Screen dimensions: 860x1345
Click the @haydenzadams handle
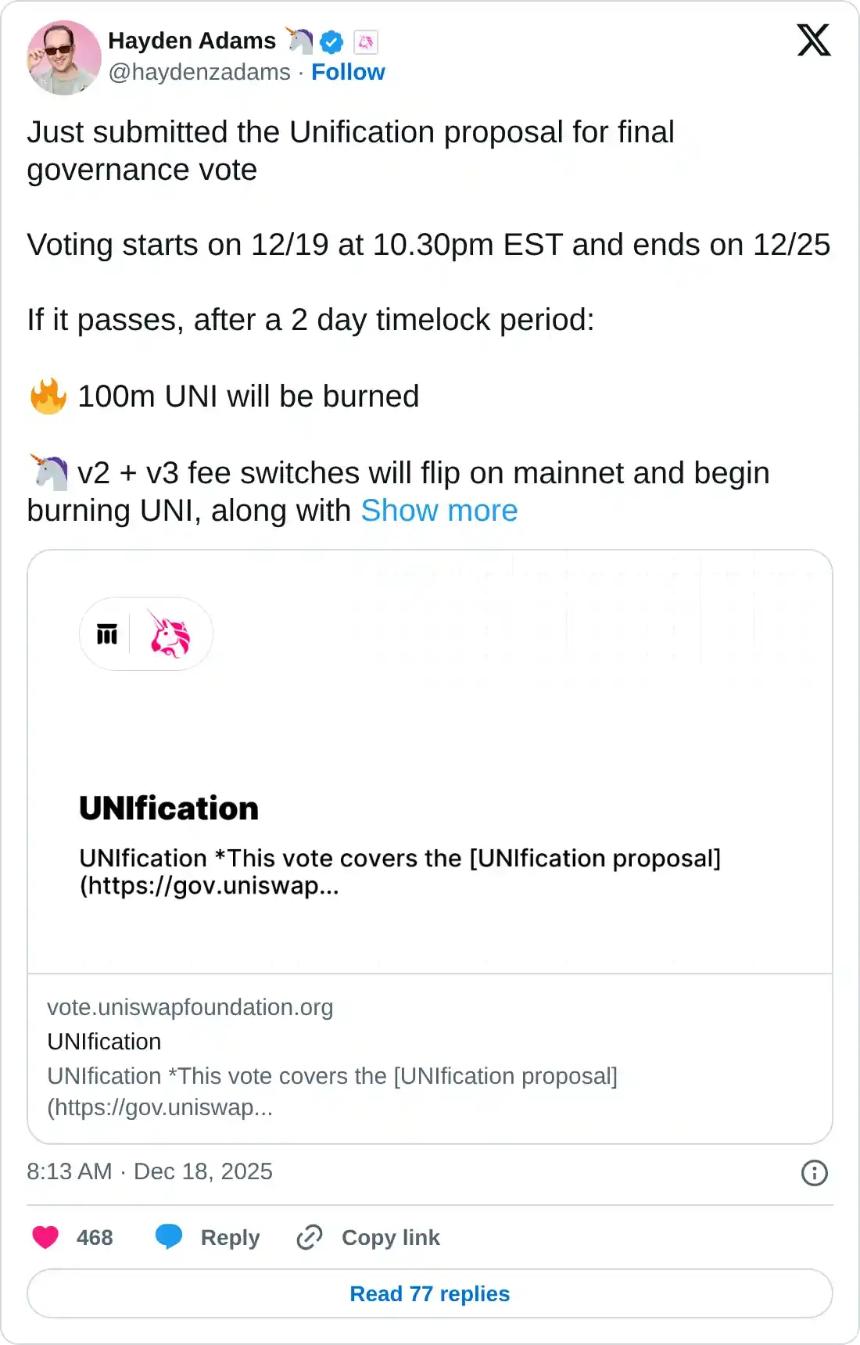pos(200,72)
